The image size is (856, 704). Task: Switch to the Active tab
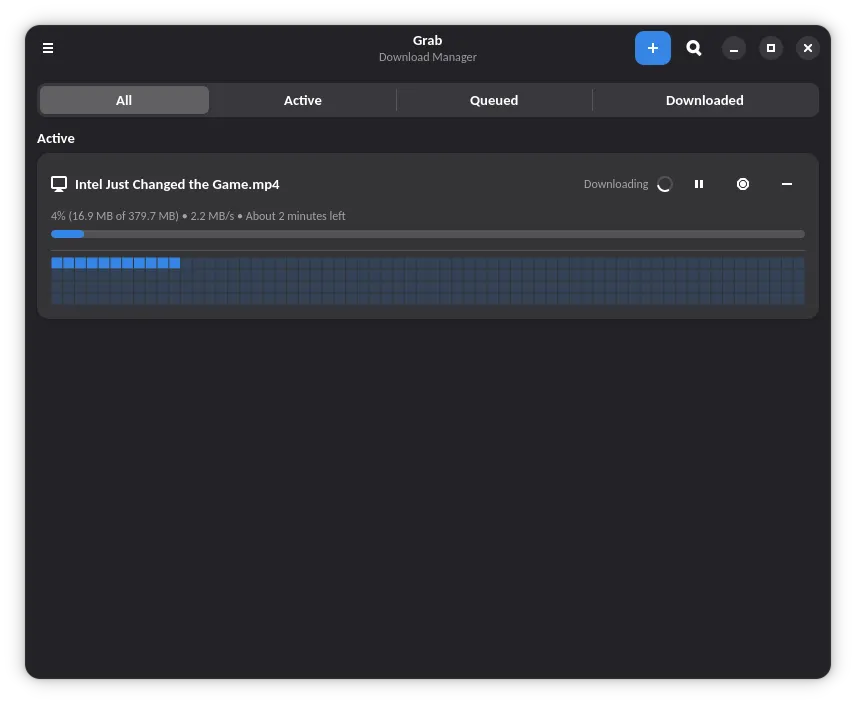[x=302, y=100]
